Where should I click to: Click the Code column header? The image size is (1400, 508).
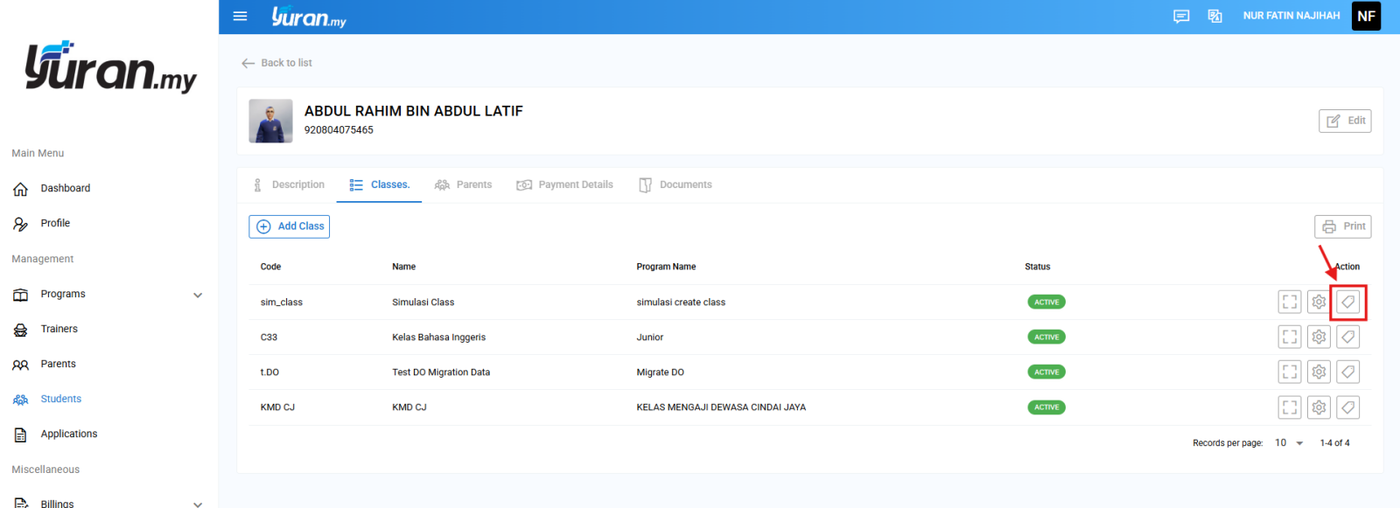(x=271, y=267)
